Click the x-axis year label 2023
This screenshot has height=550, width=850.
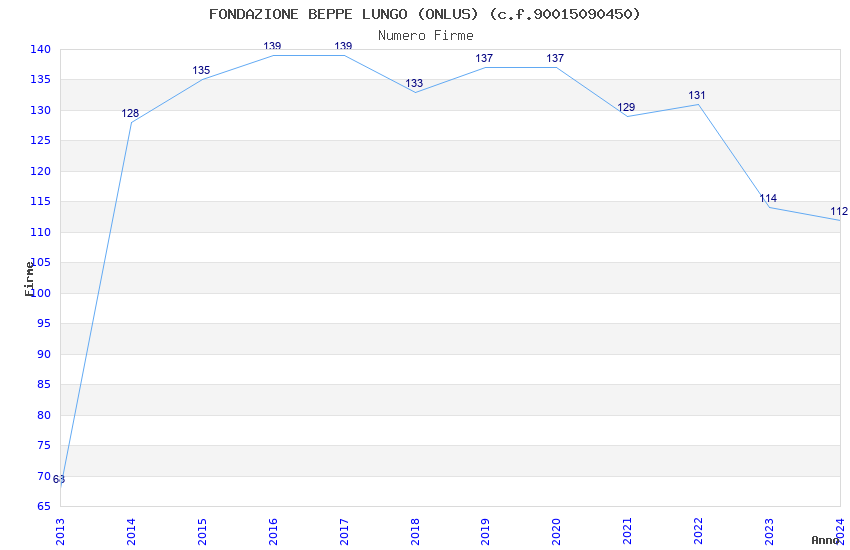pyautogui.click(x=769, y=531)
